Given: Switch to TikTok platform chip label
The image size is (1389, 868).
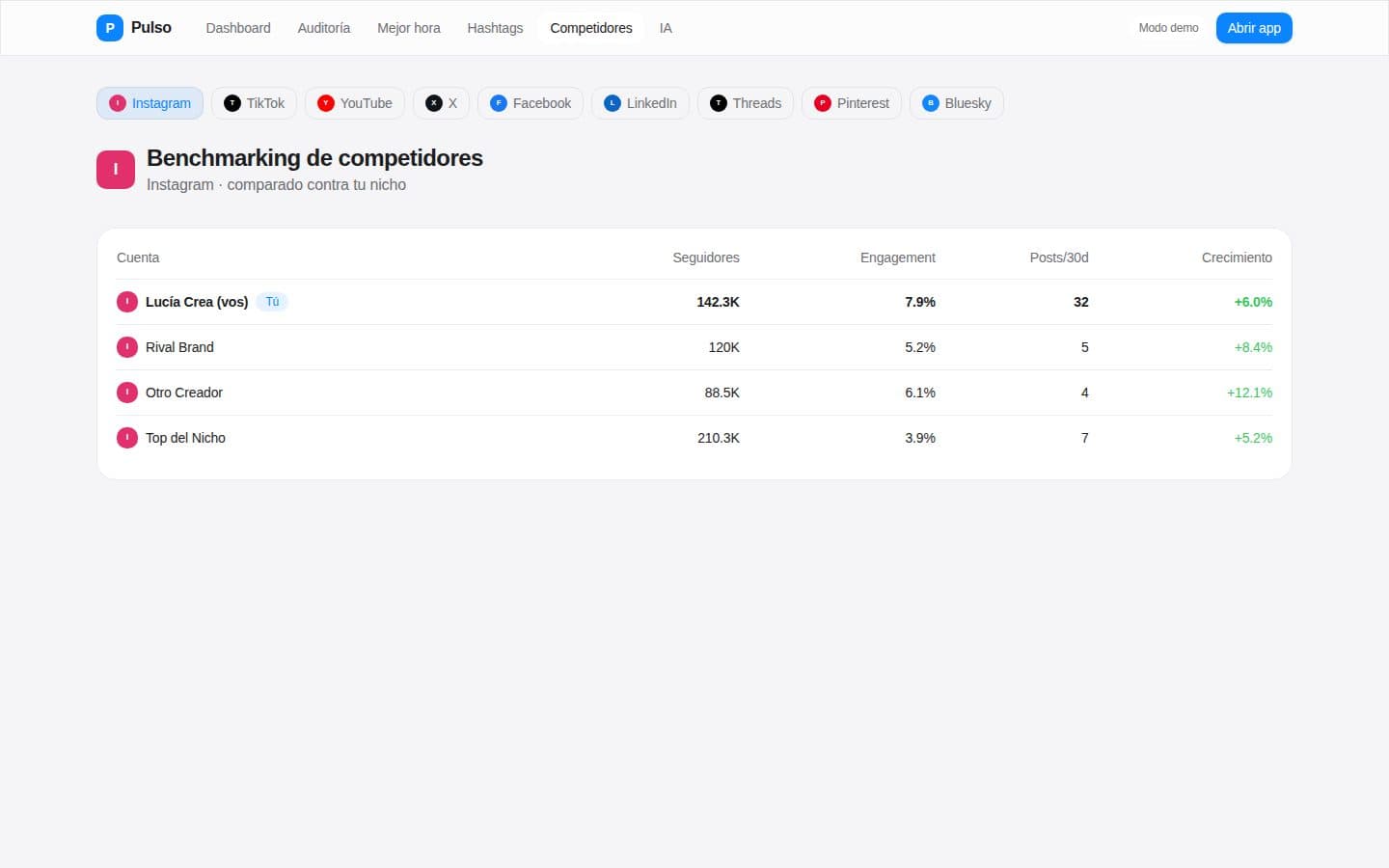Looking at the screenshot, I should click(265, 103).
